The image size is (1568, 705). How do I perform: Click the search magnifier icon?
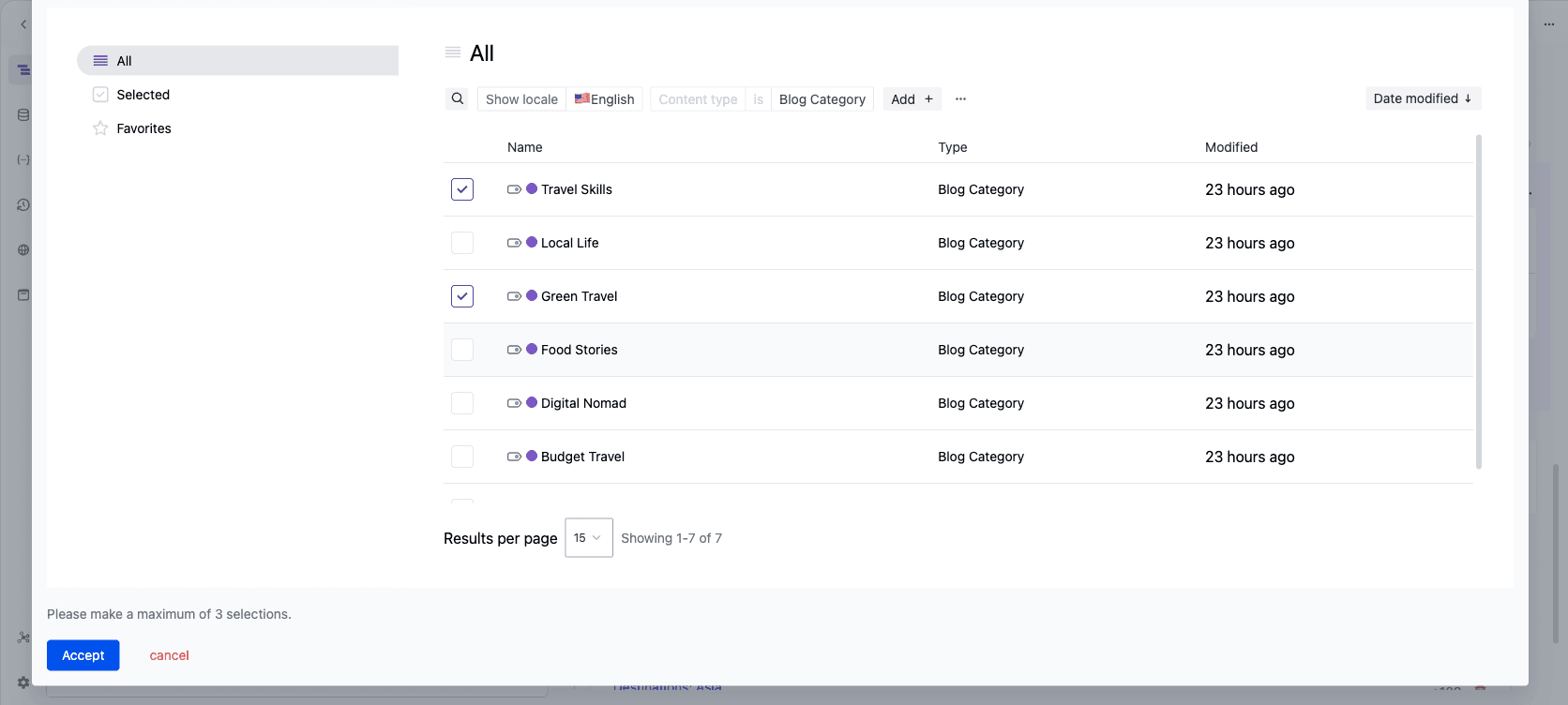tap(457, 98)
